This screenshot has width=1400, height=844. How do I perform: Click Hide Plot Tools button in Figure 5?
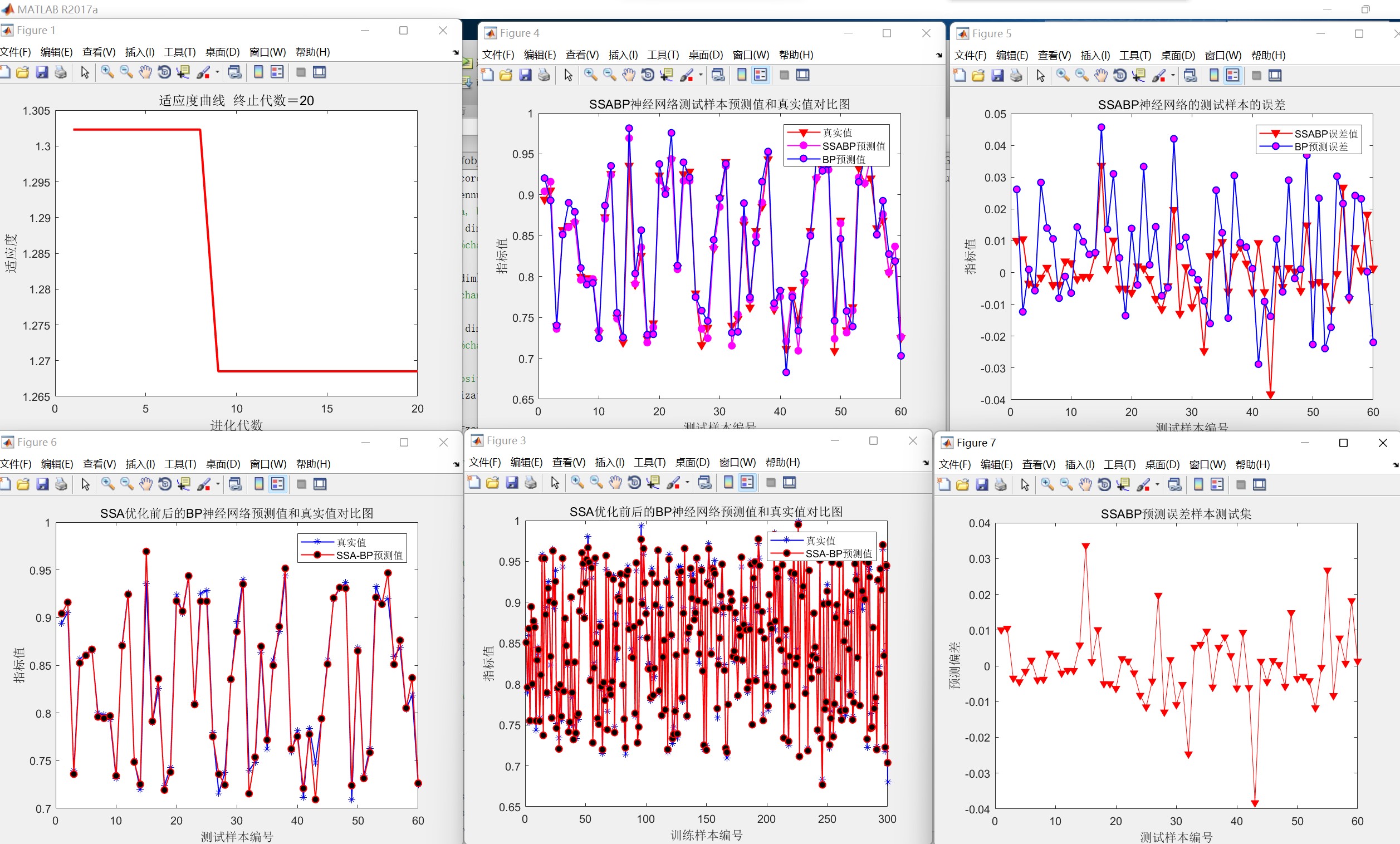pyautogui.click(x=1256, y=76)
